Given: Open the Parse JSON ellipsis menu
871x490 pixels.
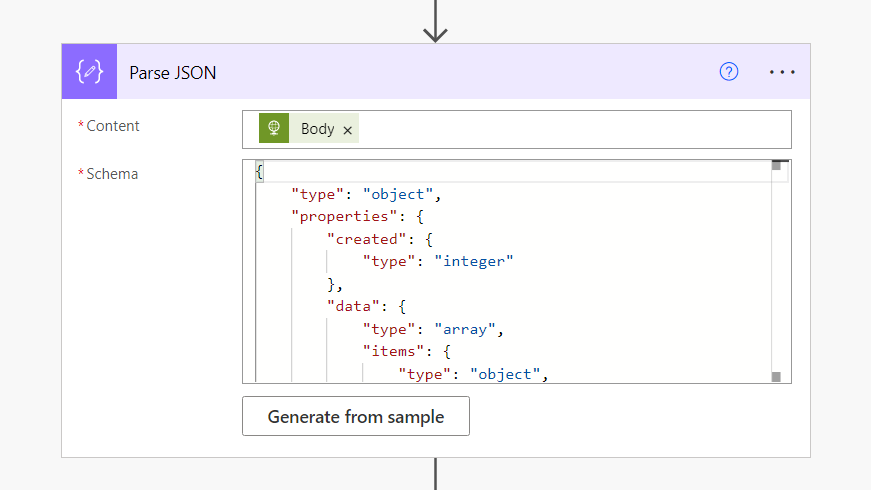Looking at the screenshot, I should [782, 72].
